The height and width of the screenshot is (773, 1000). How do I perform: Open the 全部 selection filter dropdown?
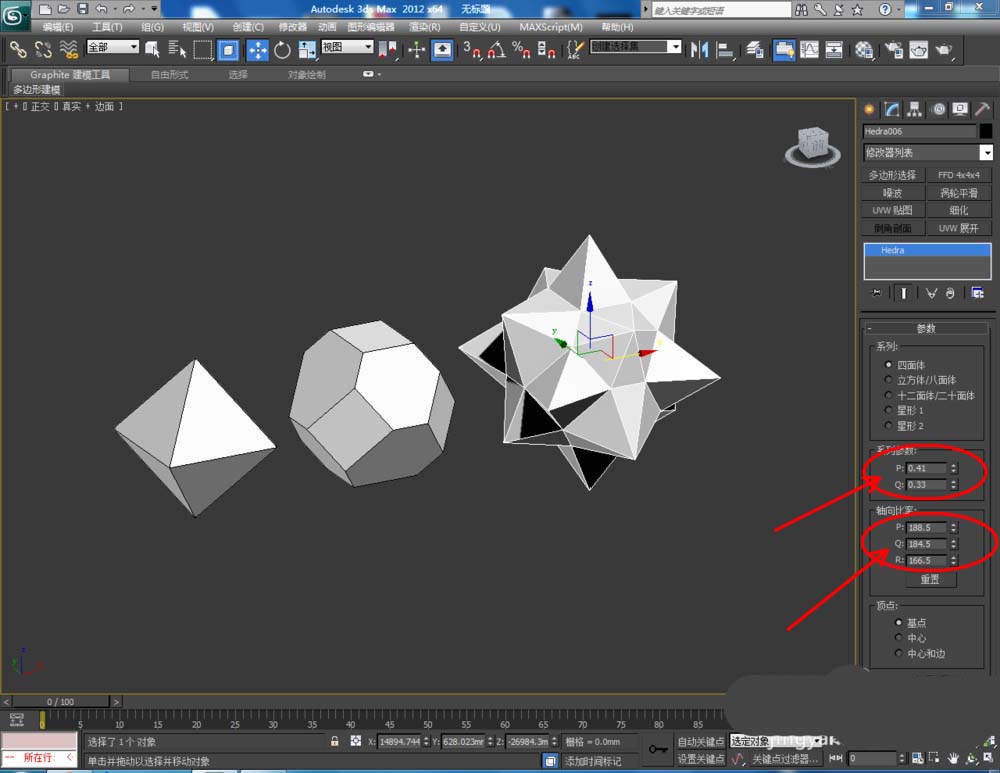(x=113, y=47)
